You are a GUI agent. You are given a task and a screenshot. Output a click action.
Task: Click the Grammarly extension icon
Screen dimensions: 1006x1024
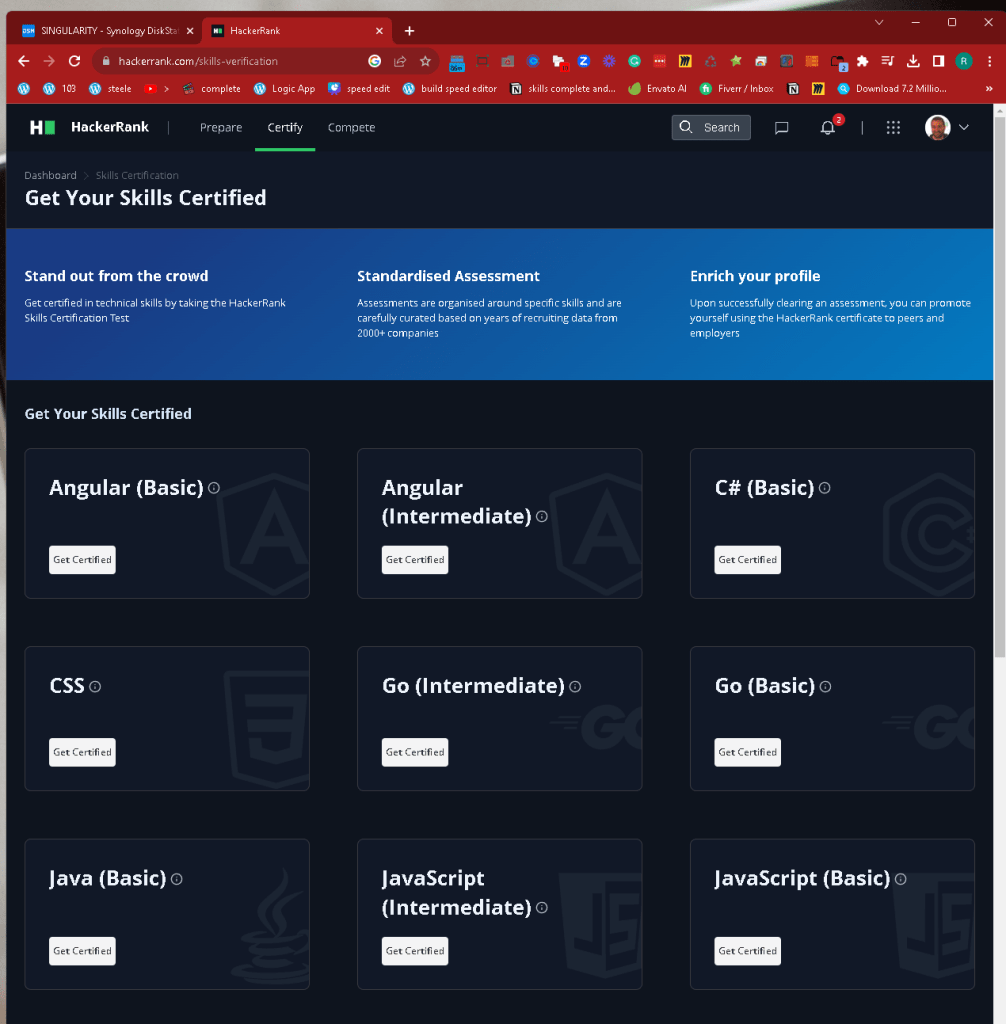(x=634, y=61)
